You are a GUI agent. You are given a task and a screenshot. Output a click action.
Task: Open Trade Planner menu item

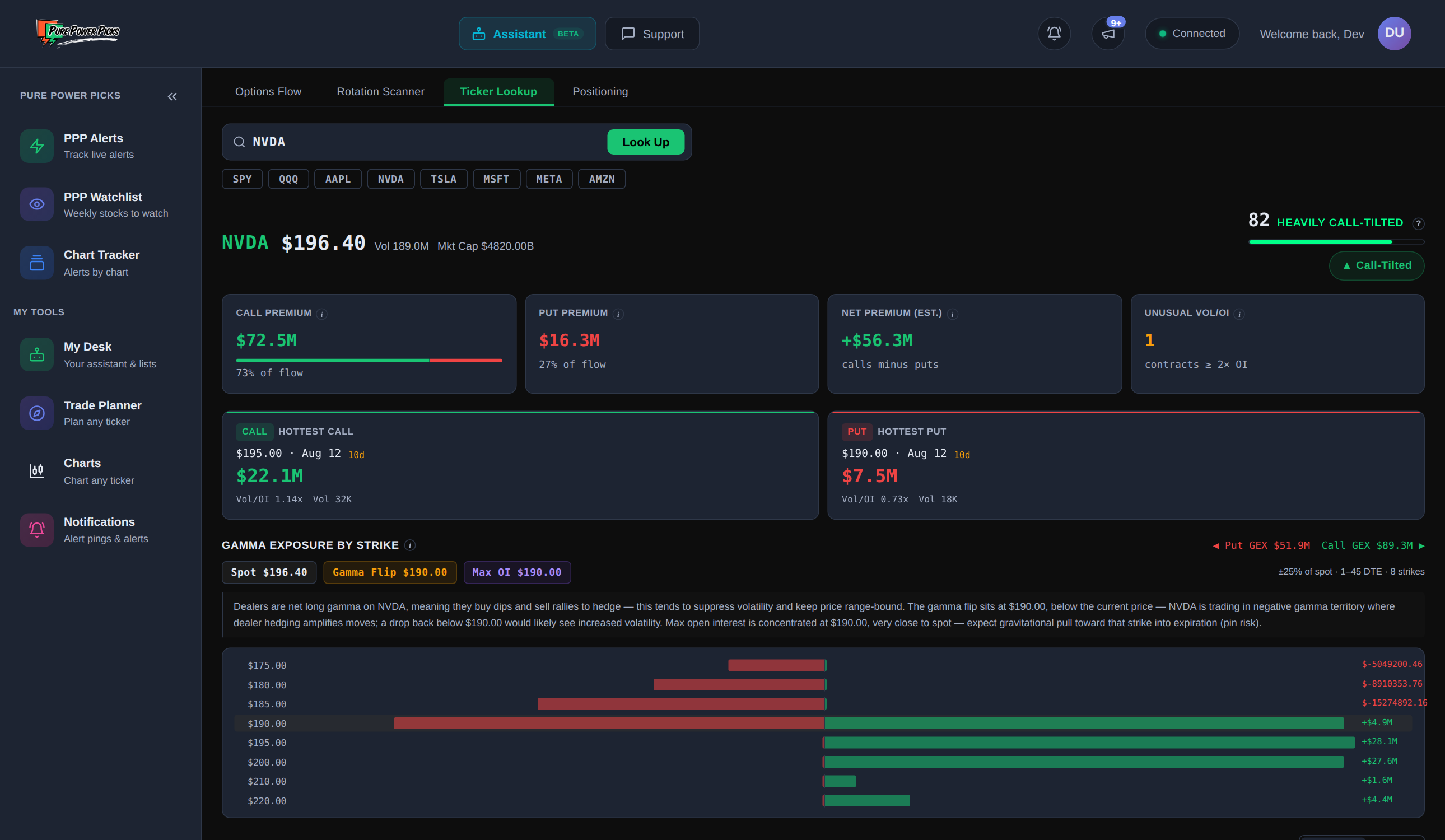(x=100, y=413)
